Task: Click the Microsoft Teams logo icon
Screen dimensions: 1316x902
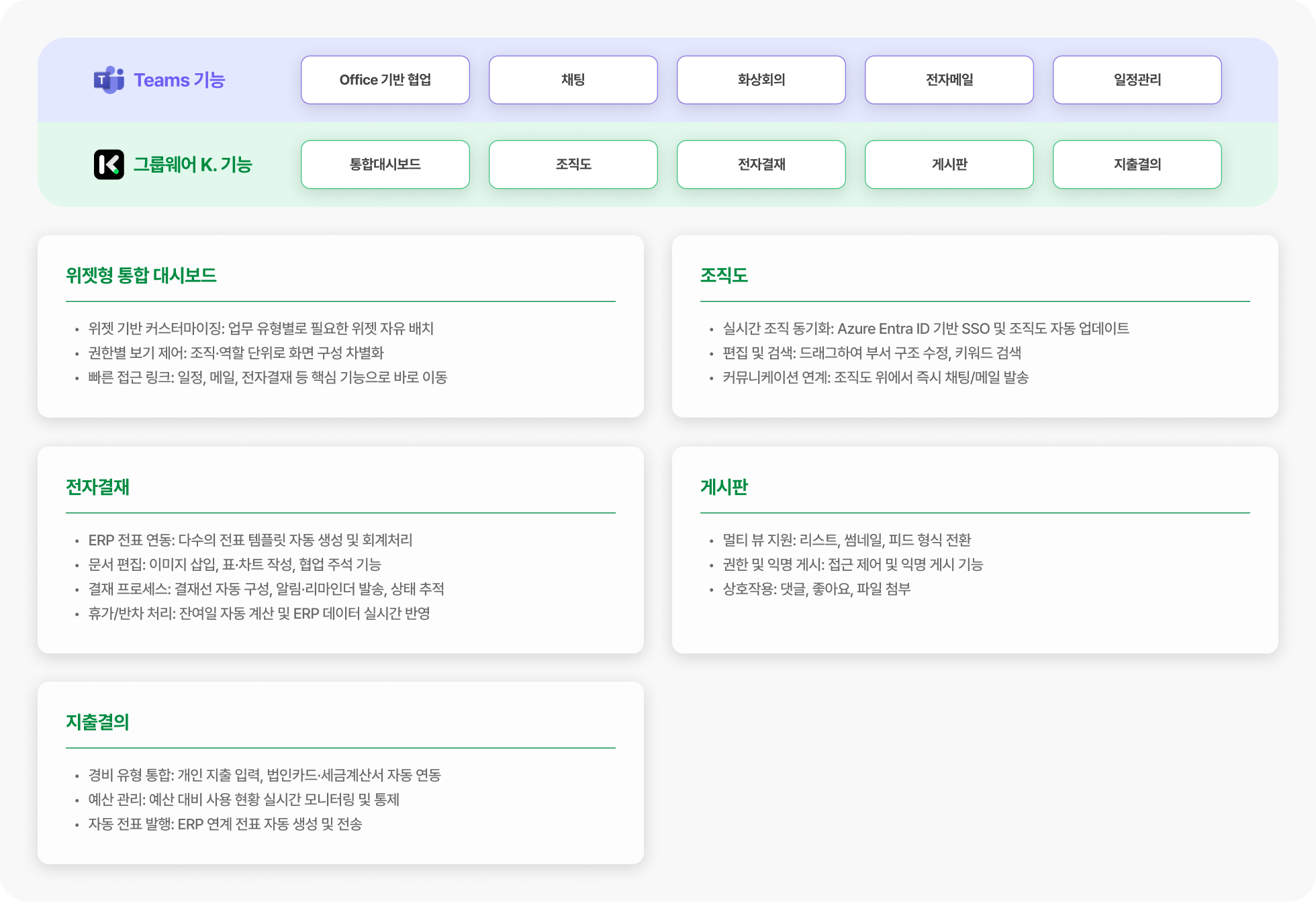Action: point(109,80)
